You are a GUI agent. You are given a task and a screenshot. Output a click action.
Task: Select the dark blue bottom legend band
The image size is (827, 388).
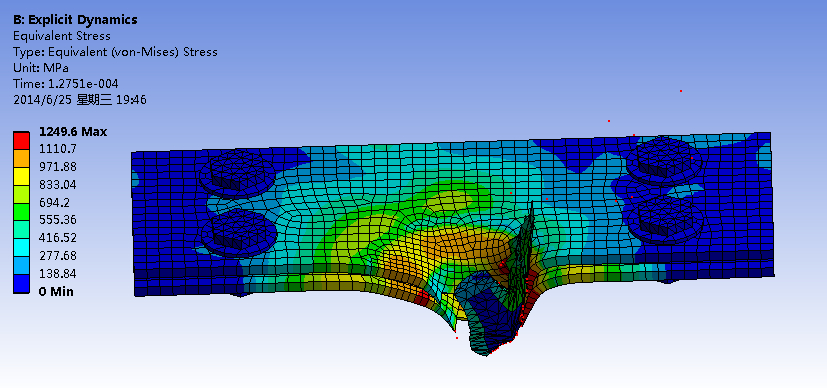21,284
